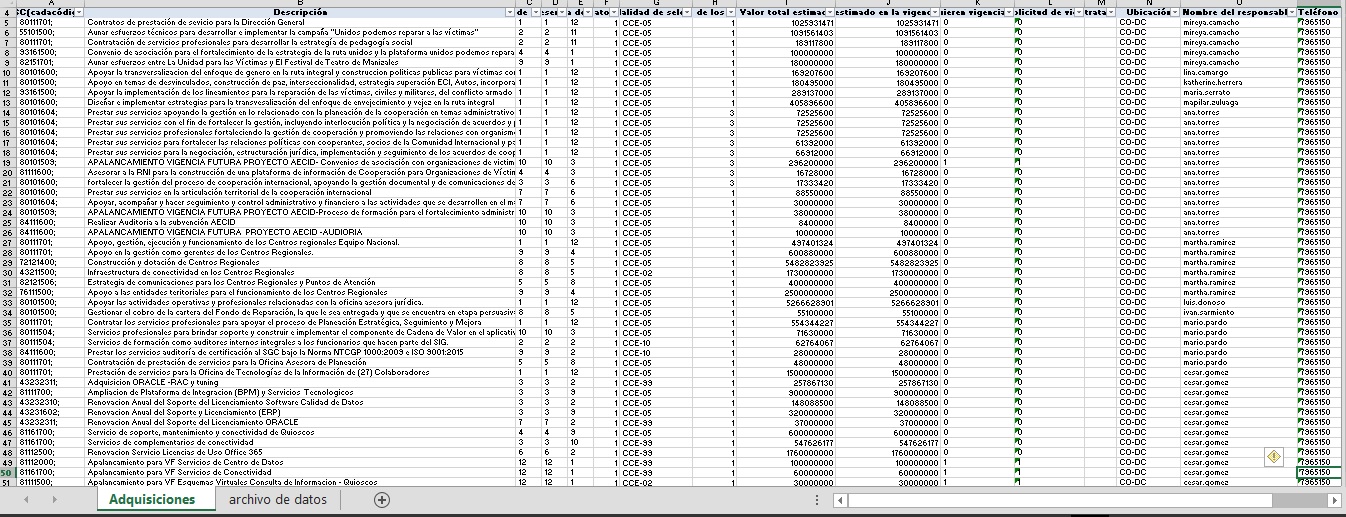Open the column J estimado en la vigencia filter

[x=935, y=12]
